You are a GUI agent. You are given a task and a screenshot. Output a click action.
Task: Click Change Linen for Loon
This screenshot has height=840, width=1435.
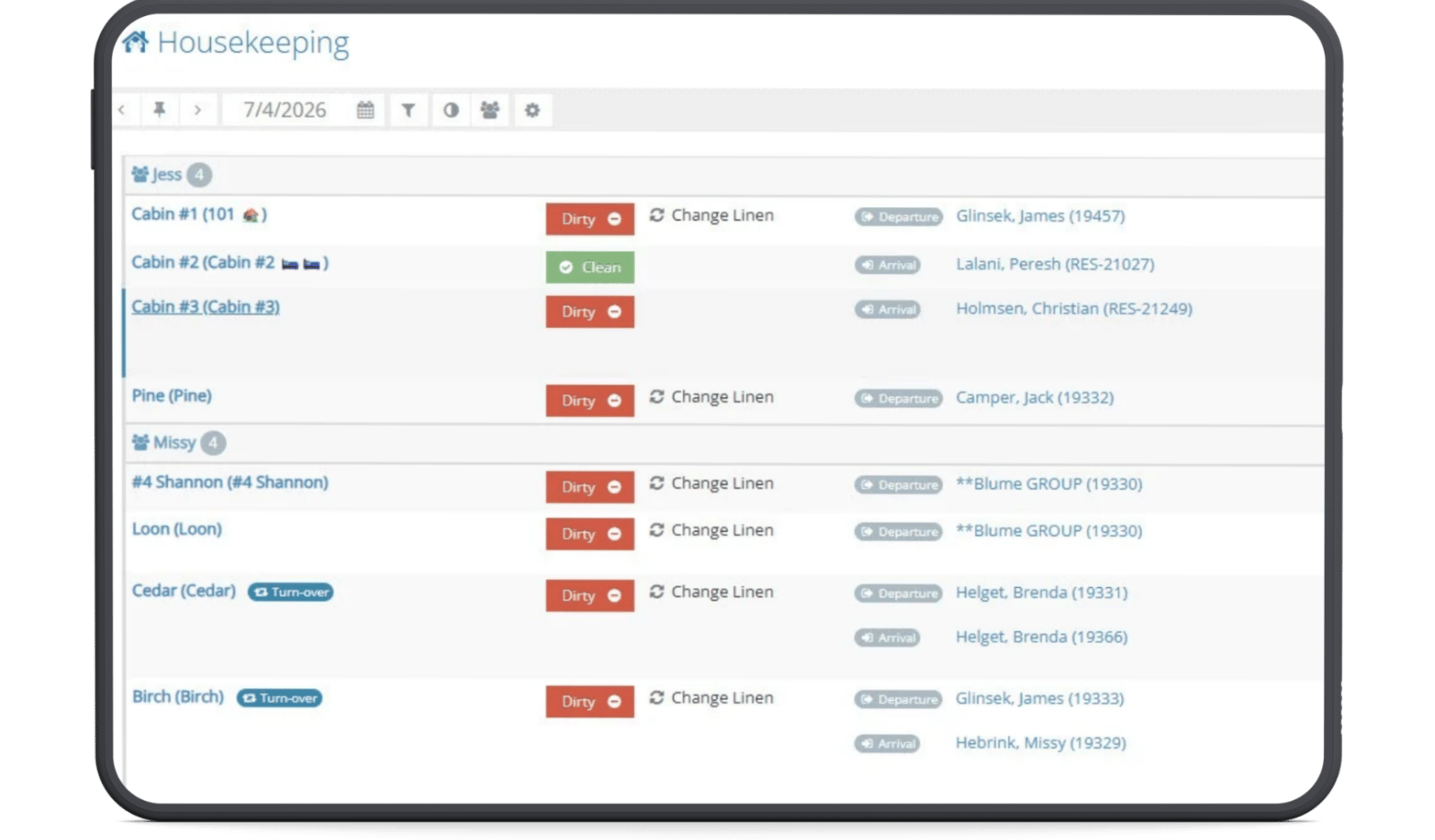tap(712, 530)
